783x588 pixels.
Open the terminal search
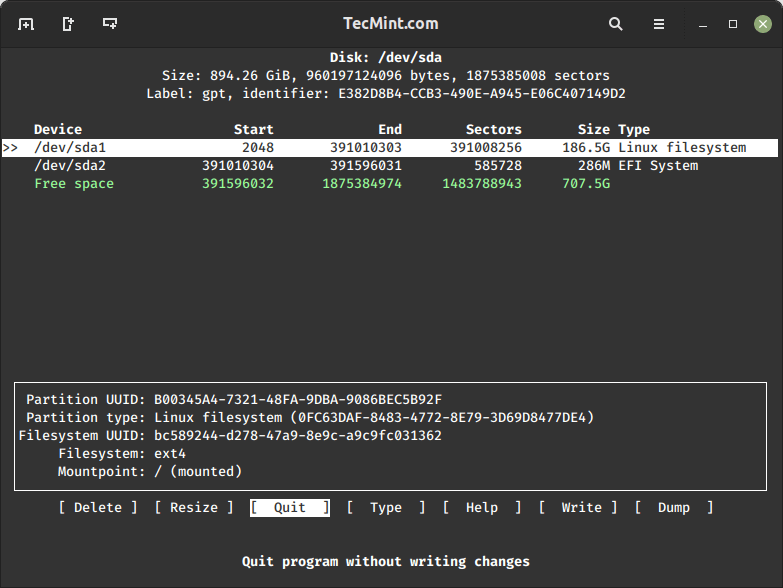616,24
